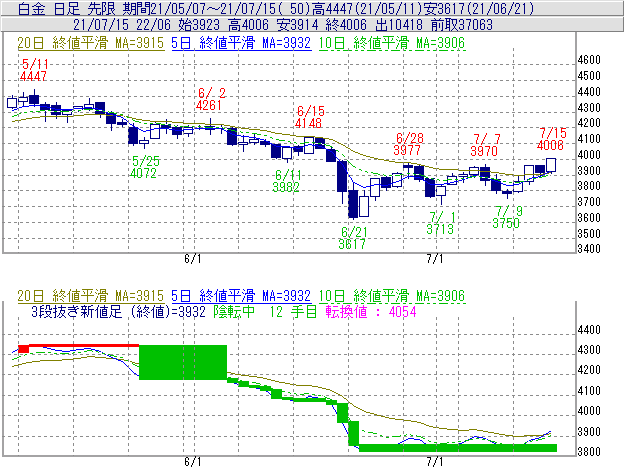
Task: Click the 3段抜き新値足 (終値)=3932 label
Action: point(118,311)
